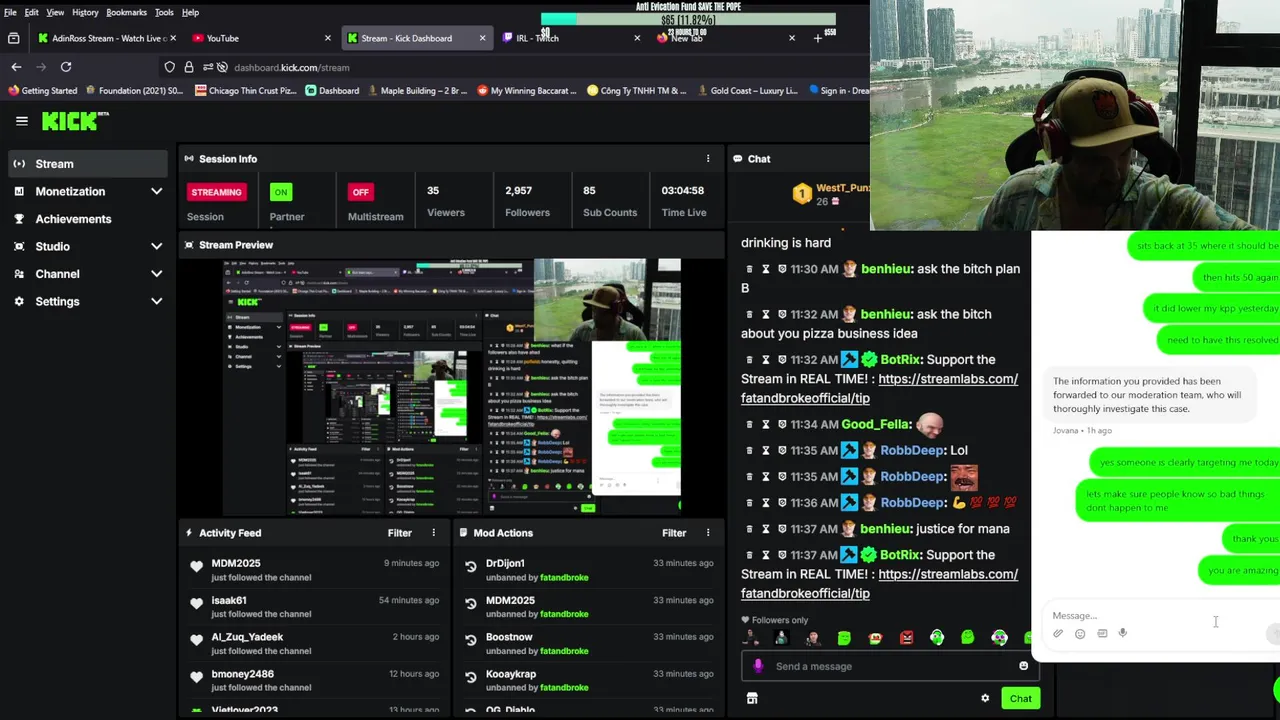Click GIF icon in support message box
The width and height of the screenshot is (1280, 720).
[1102, 633]
